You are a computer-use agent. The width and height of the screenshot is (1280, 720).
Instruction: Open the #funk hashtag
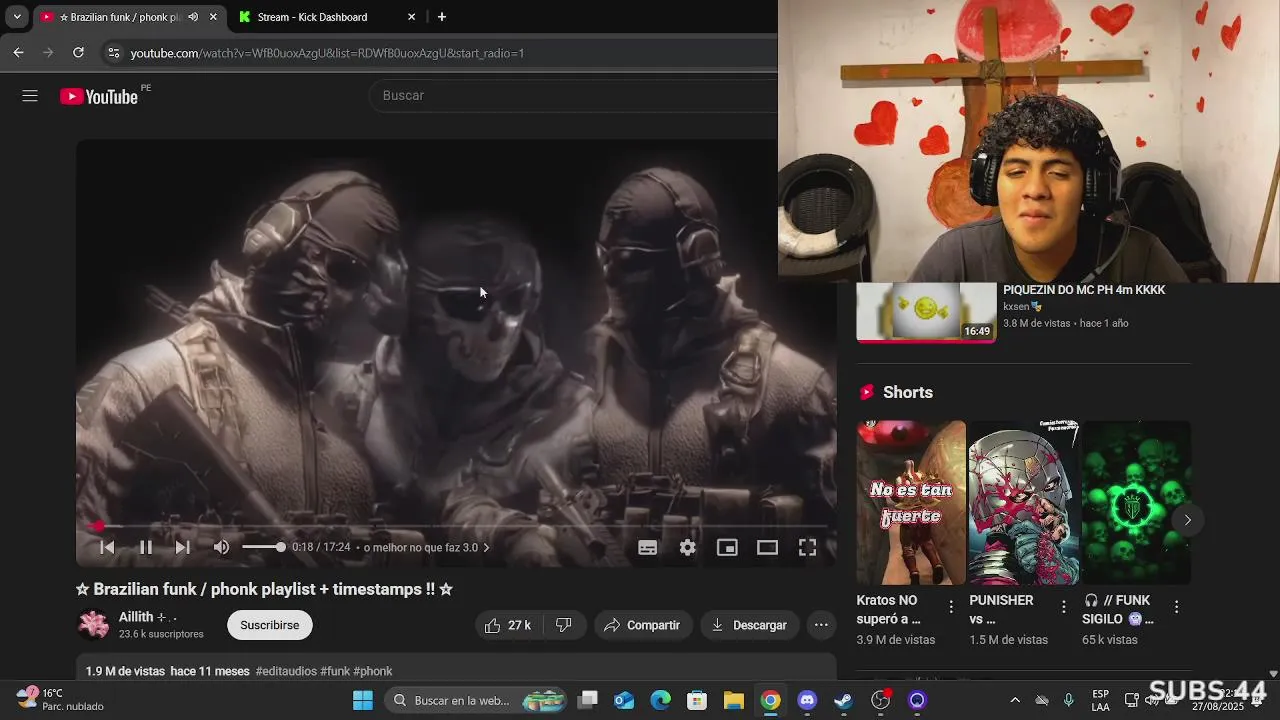click(x=335, y=671)
